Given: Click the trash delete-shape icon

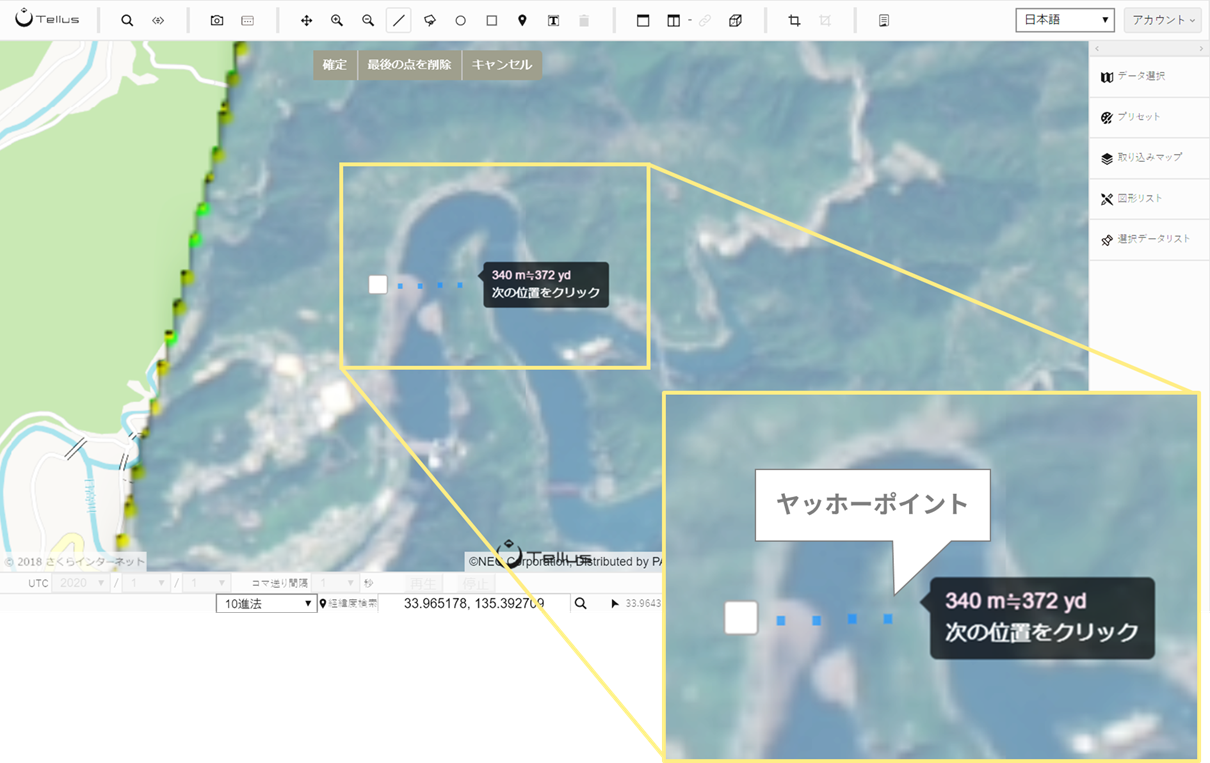Looking at the screenshot, I should click(x=584, y=20).
